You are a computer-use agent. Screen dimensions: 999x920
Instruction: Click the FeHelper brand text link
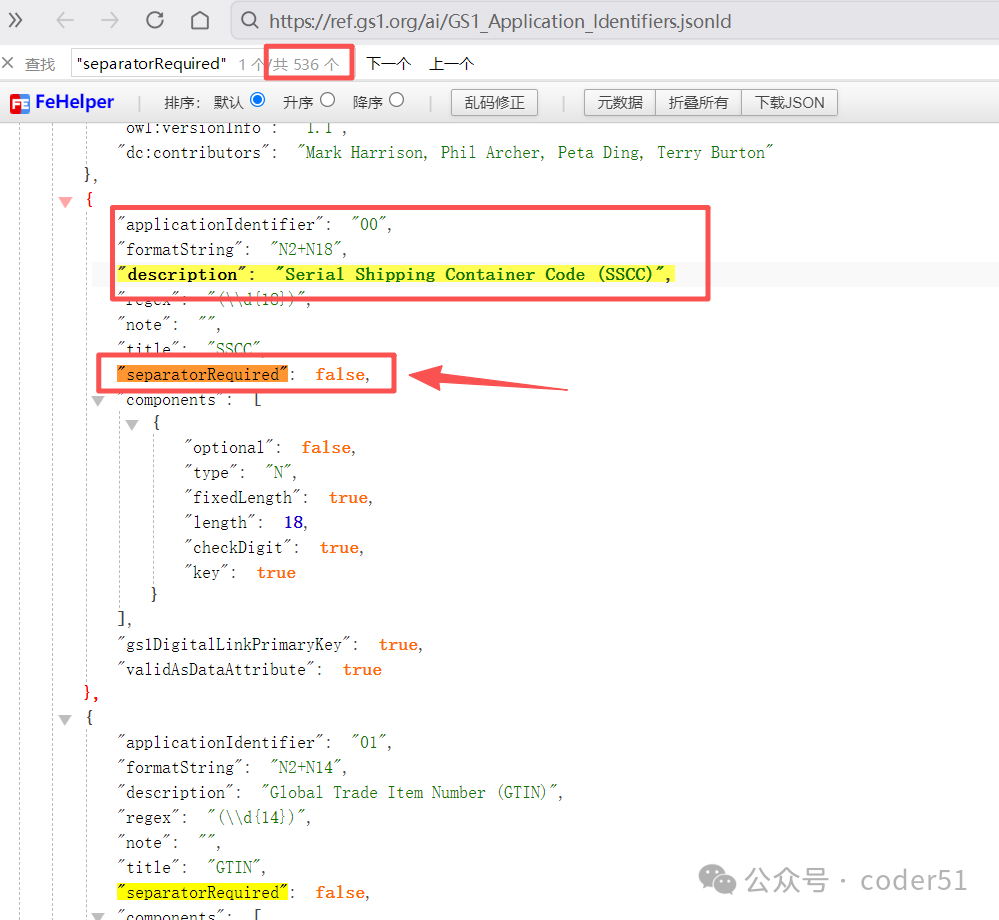point(75,102)
